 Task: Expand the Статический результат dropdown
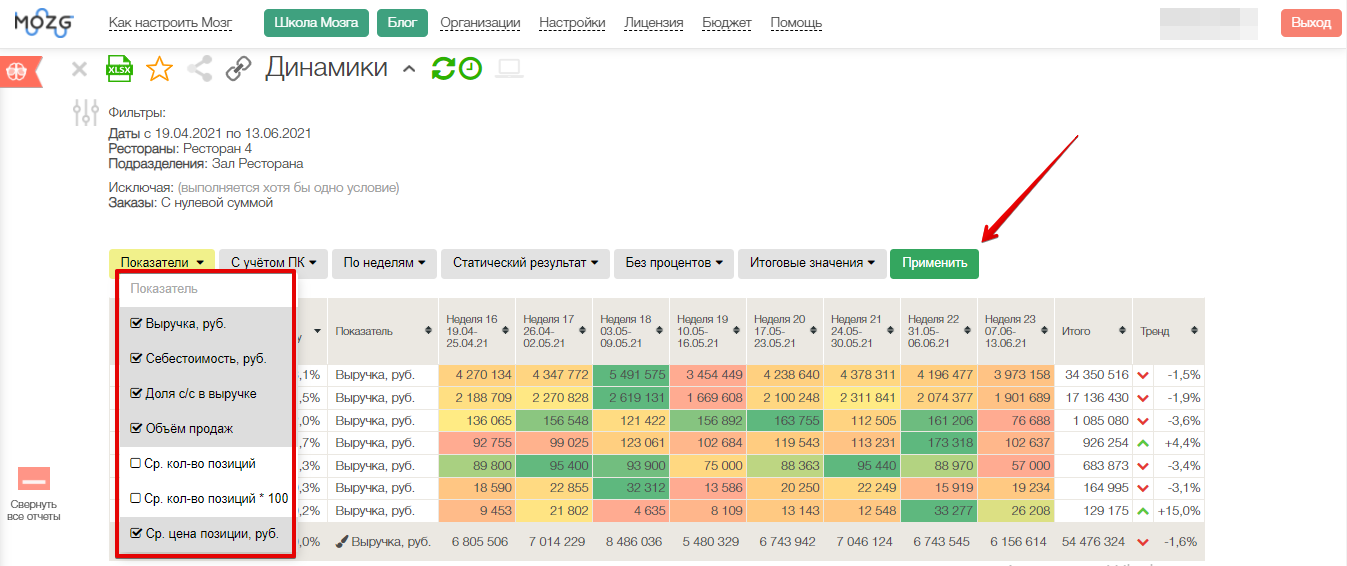pyautogui.click(x=525, y=263)
